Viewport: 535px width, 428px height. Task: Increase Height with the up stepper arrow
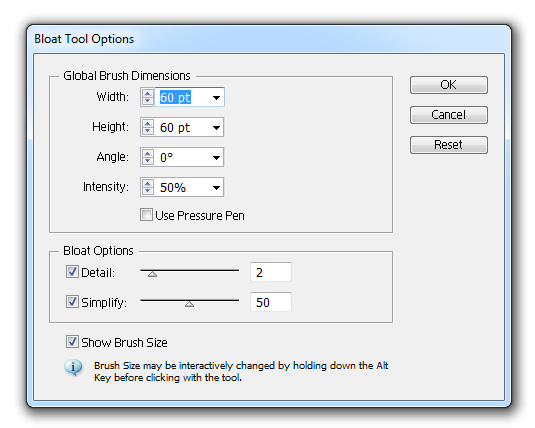point(147,123)
